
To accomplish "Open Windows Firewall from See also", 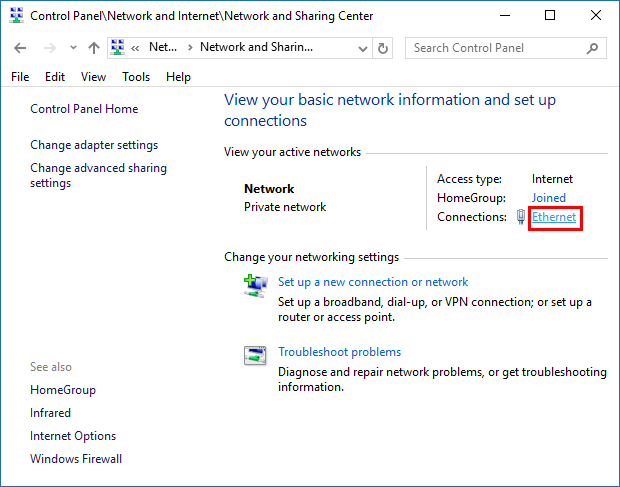I will pos(76,459).
